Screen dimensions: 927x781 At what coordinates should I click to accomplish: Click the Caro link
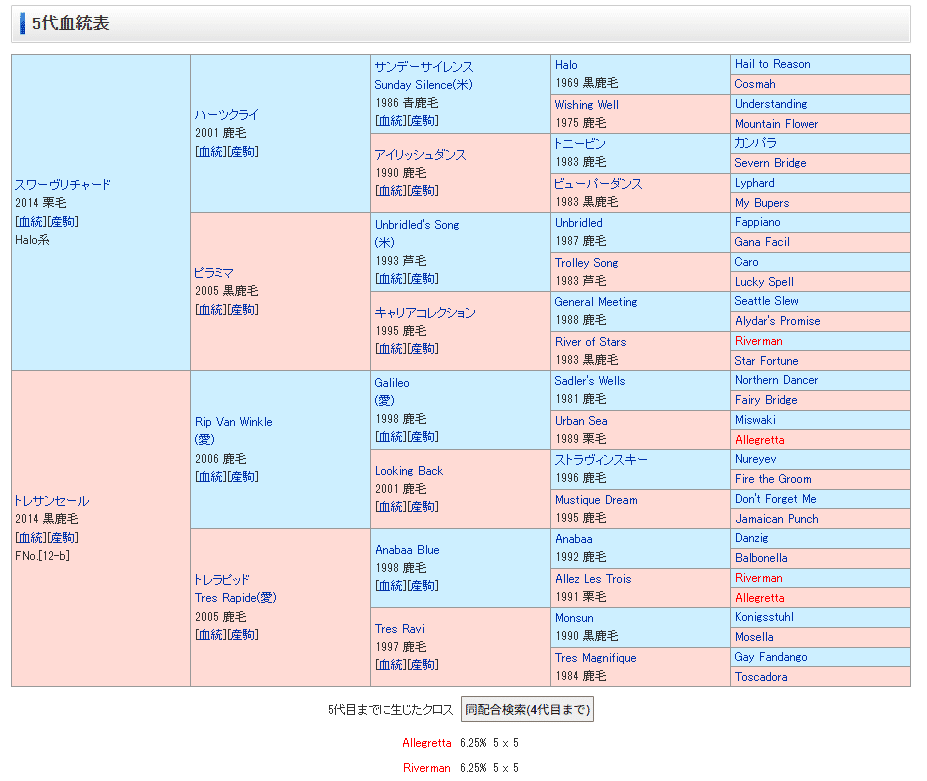[746, 262]
